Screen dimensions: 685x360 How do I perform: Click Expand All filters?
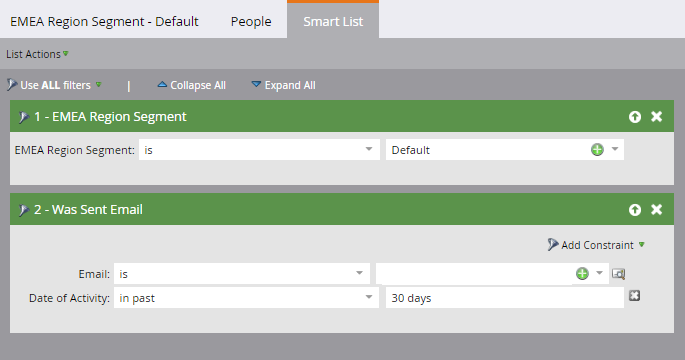click(284, 85)
